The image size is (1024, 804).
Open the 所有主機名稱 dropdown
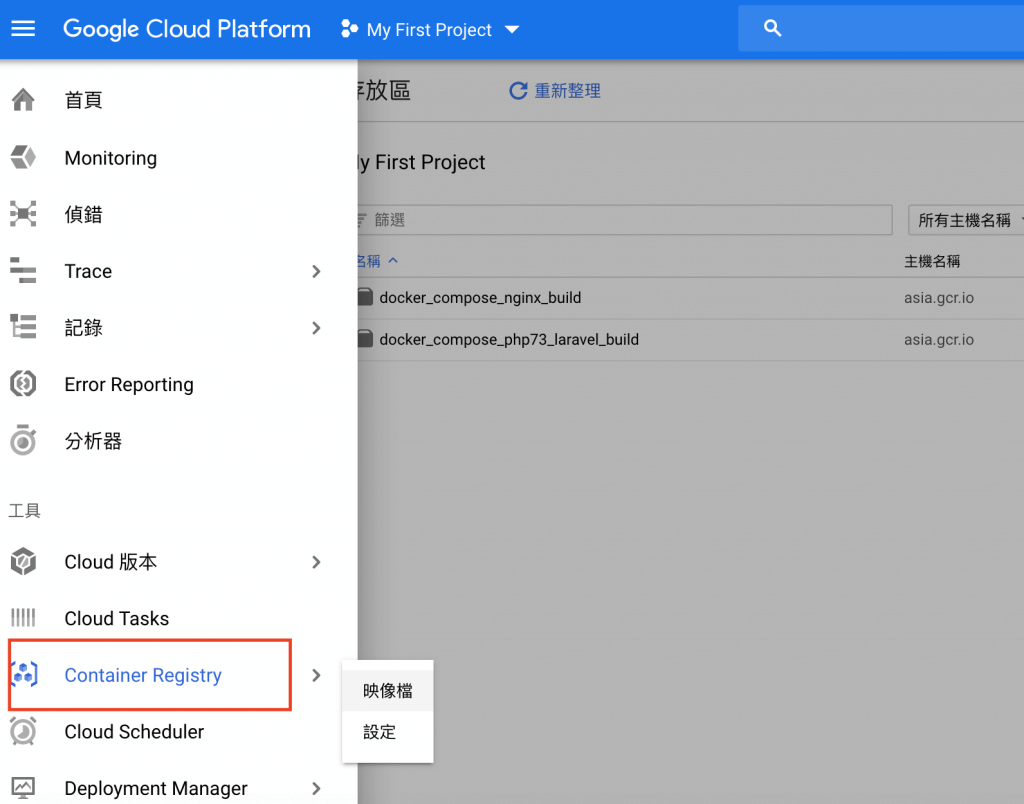(x=967, y=220)
